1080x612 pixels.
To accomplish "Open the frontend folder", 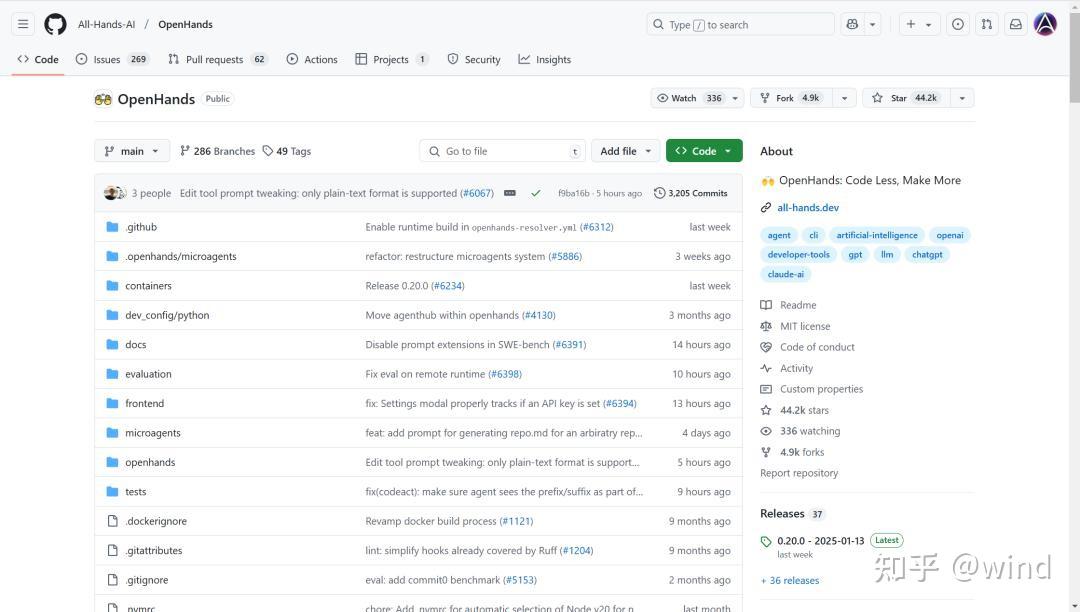I will click(145, 403).
